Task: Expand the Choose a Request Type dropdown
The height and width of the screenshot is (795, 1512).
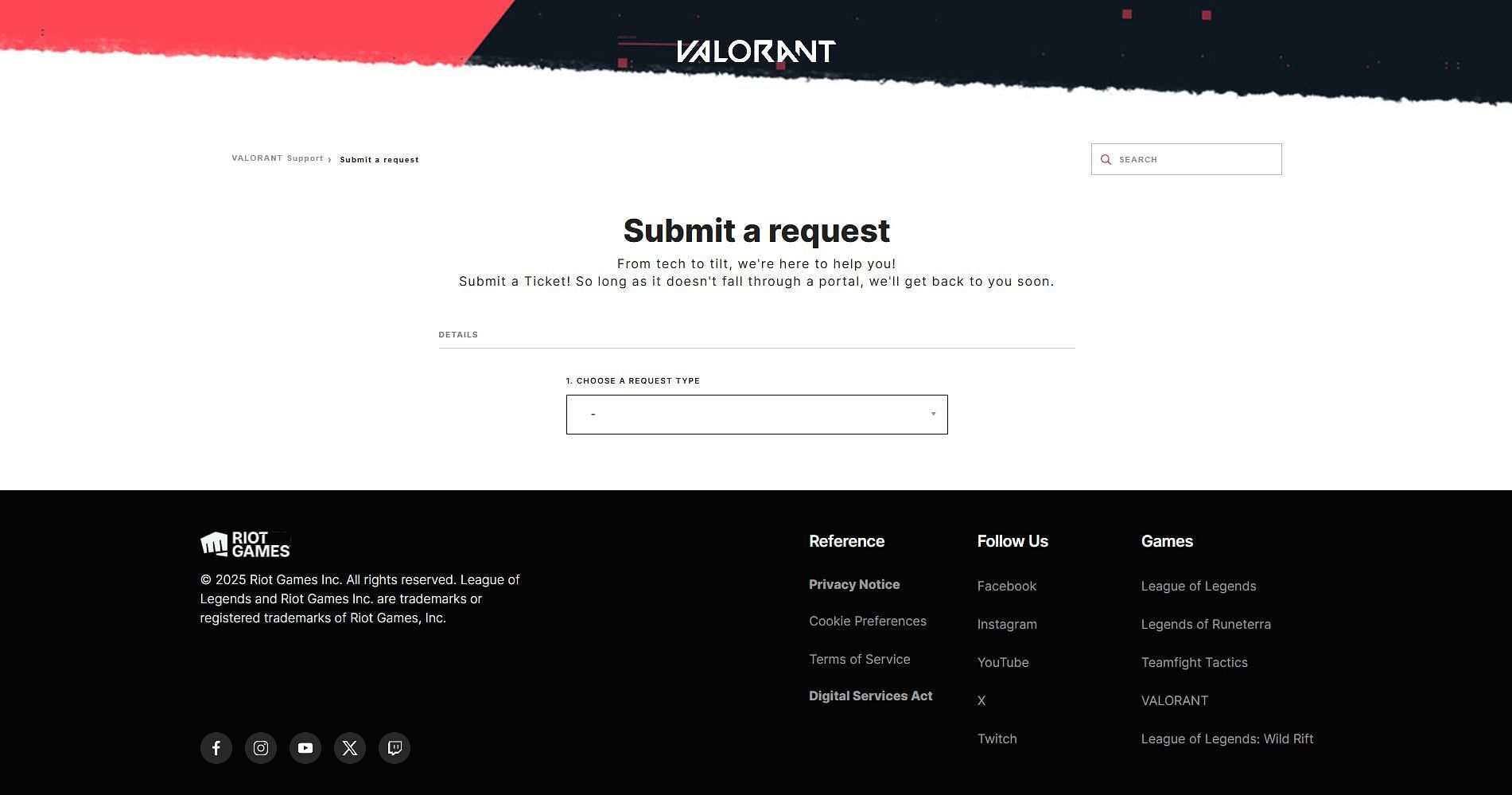Action: coord(756,415)
